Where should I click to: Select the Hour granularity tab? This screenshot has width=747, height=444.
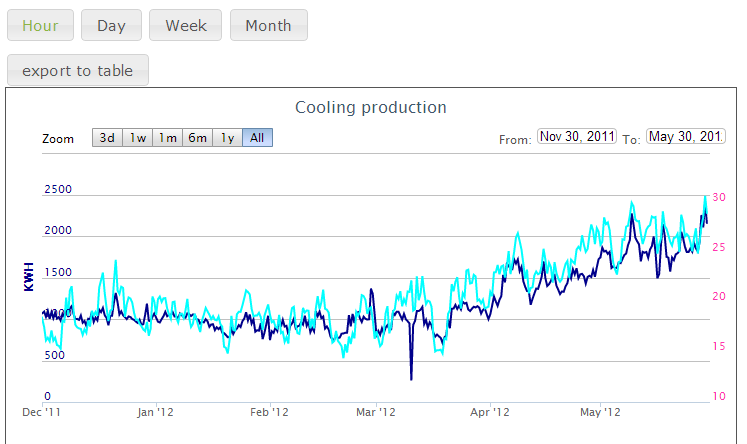[x=40, y=26]
